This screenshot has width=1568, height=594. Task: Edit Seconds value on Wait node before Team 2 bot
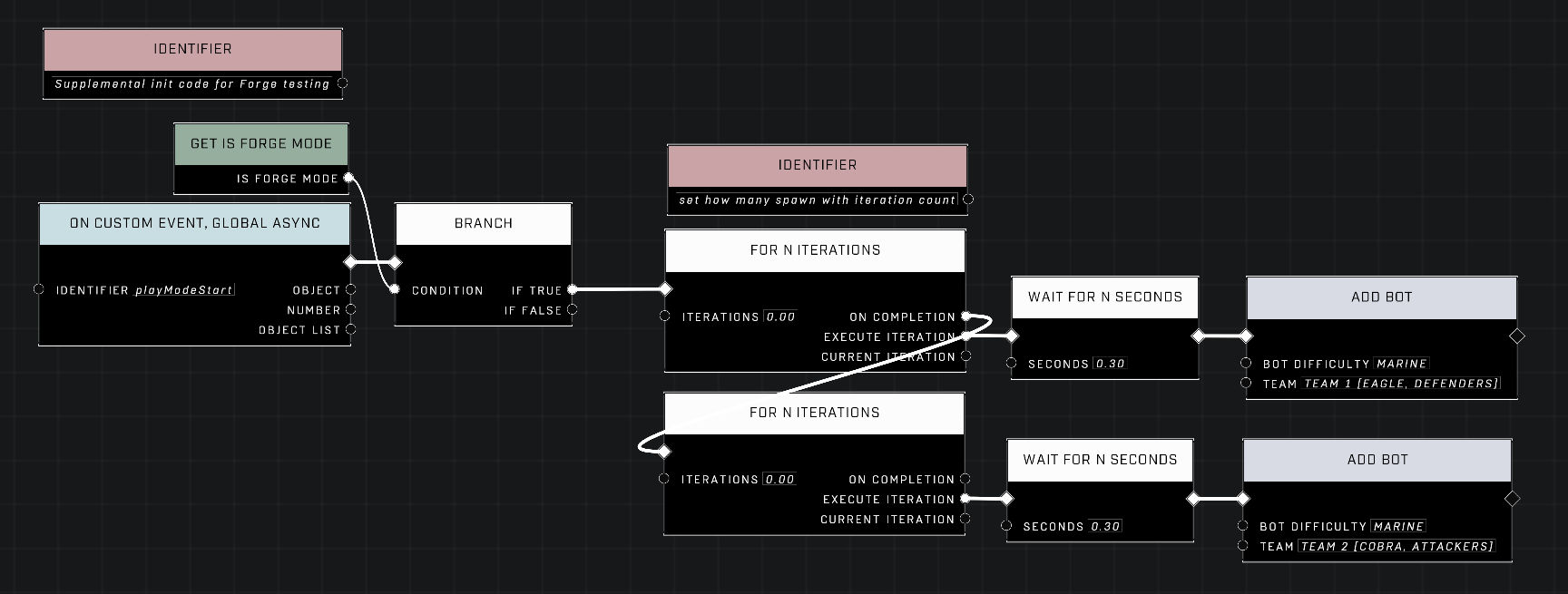(1105, 526)
